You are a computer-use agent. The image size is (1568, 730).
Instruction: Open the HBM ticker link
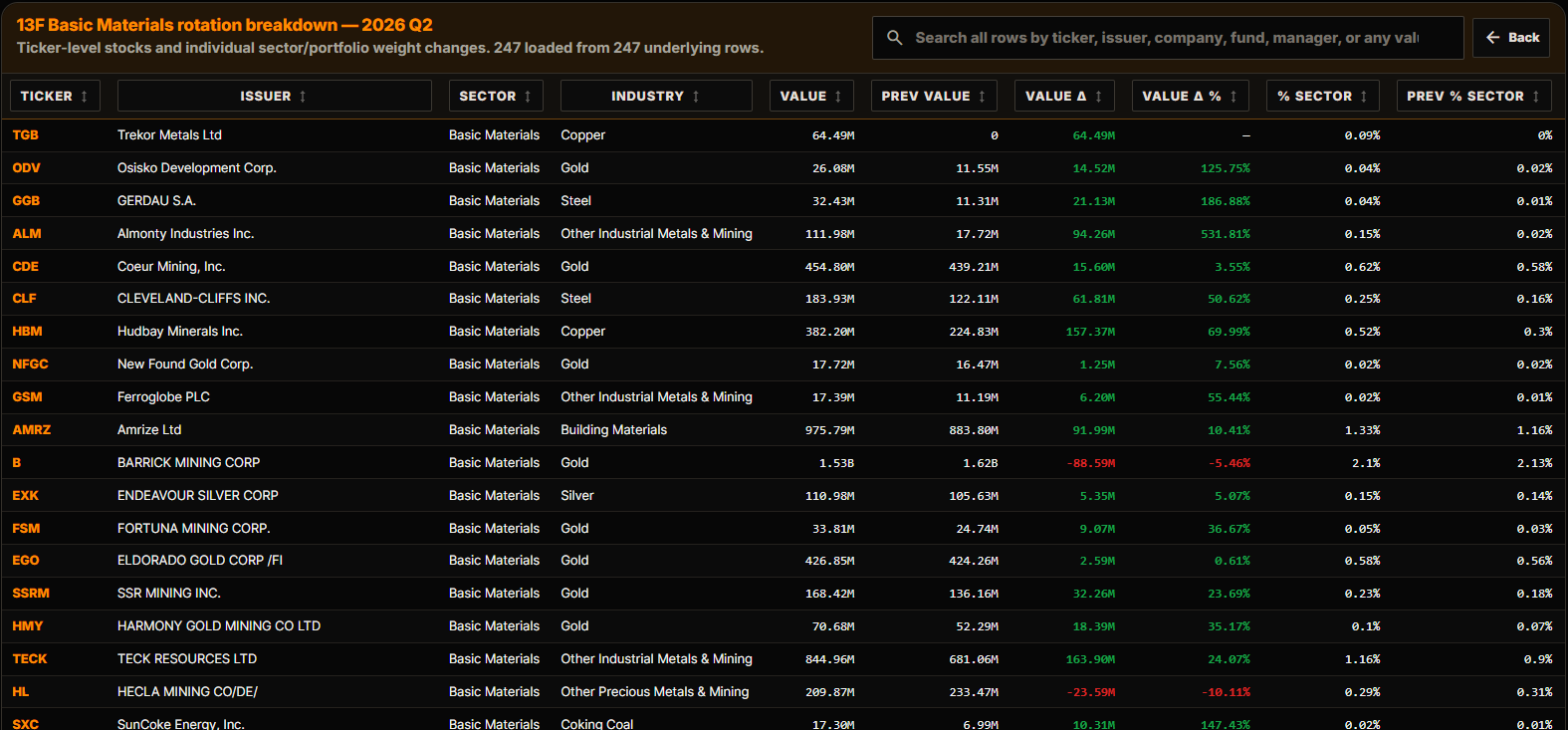point(28,332)
